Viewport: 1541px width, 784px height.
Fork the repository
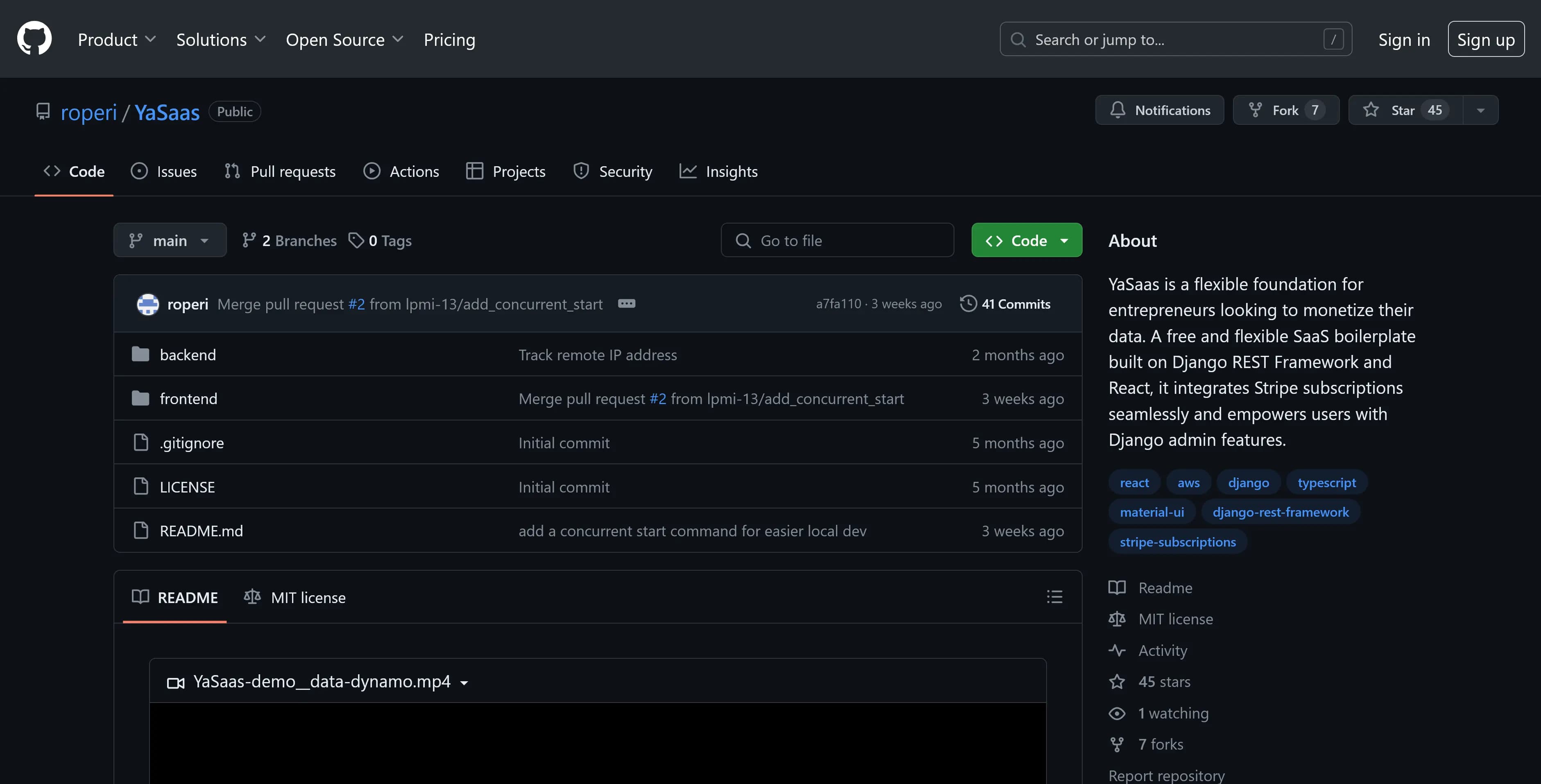[1285, 110]
